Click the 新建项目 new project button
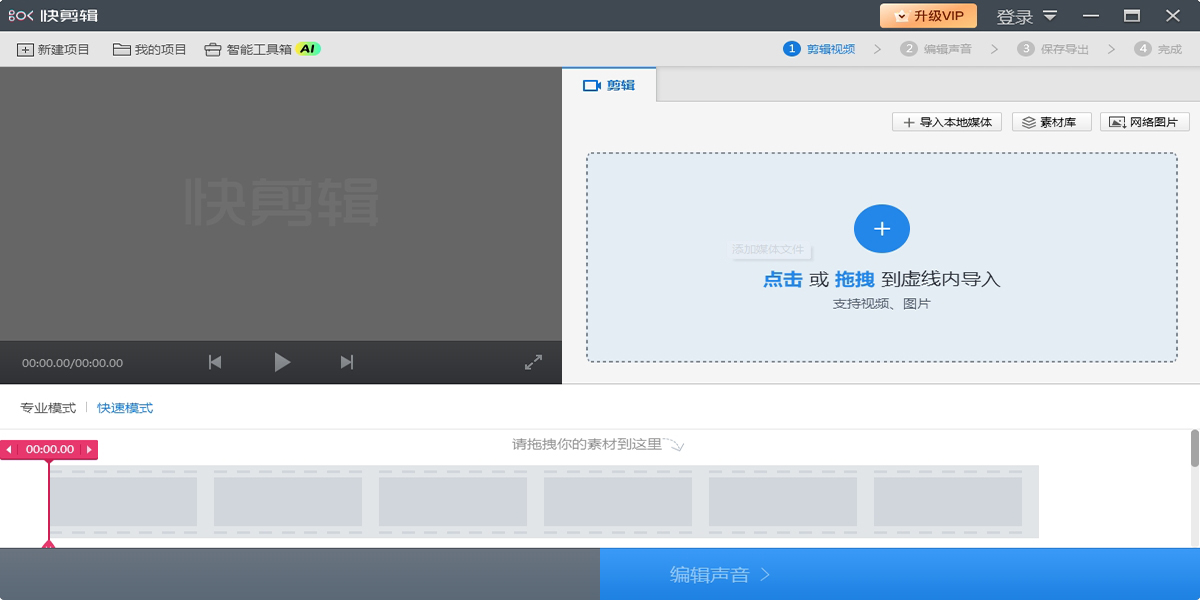 [x=54, y=49]
